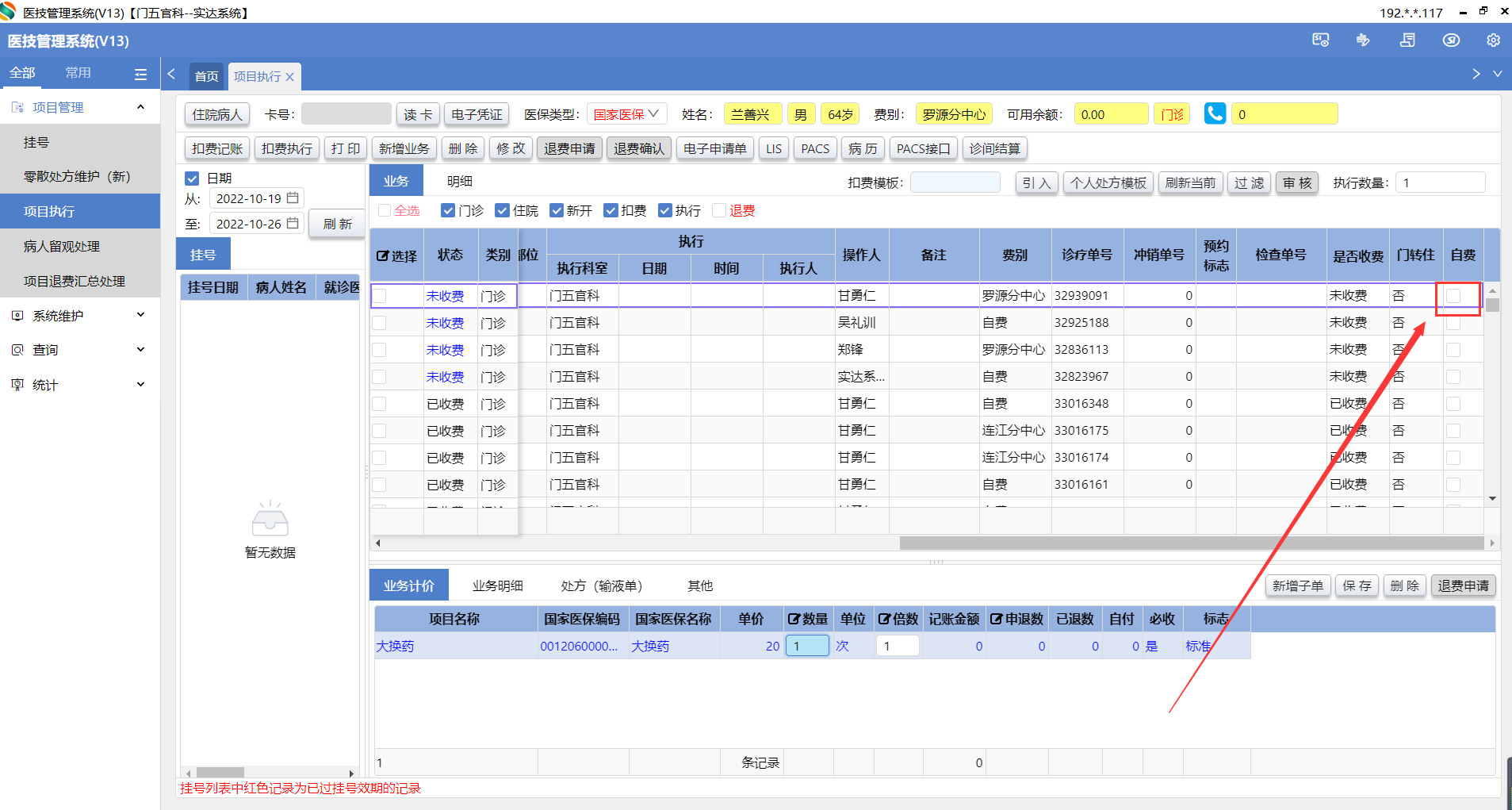
Task: Collapse sidebar with the hamburger menu icon
Action: pos(140,74)
